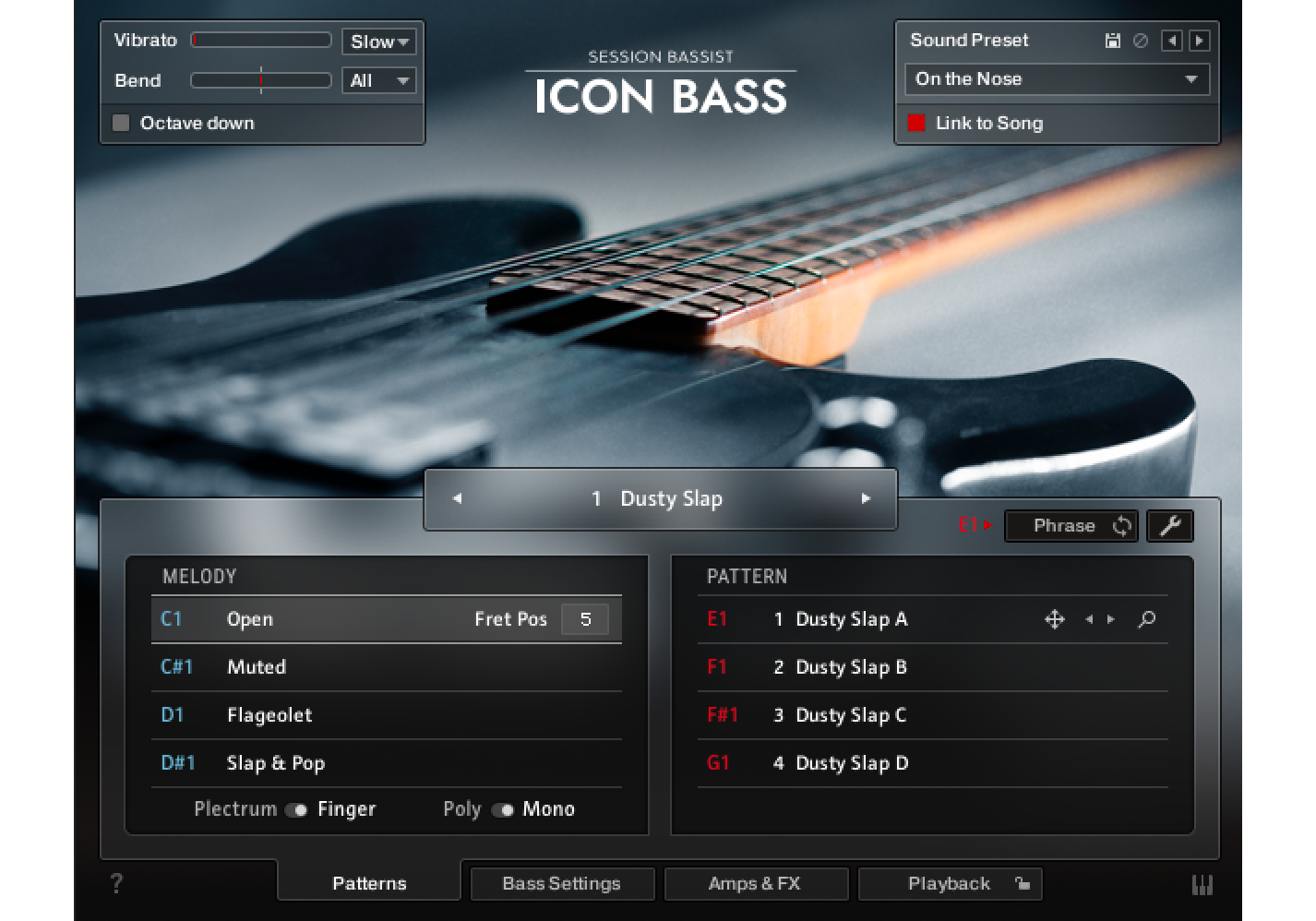Go to the next sound preset
Image resolution: width=1316 pixels, height=921 pixels.
(x=1199, y=41)
